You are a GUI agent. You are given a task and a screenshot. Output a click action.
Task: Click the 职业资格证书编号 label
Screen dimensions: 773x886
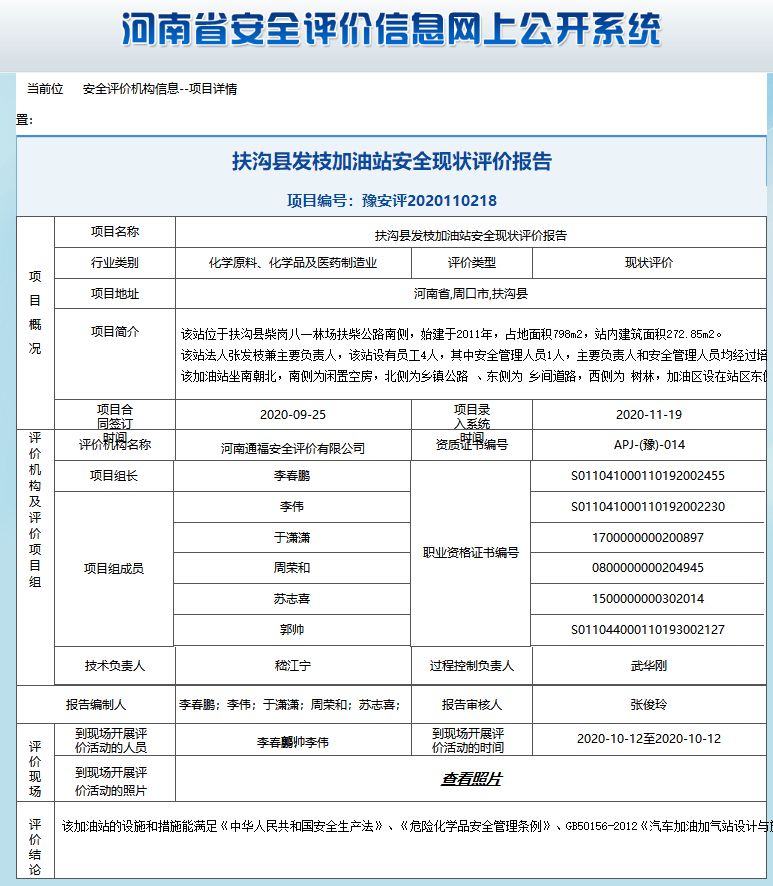coord(471,553)
